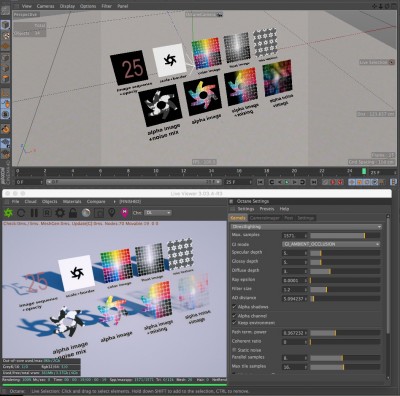Click the restart render circular arrow icon
400x396 pixels.
pos(21,213)
